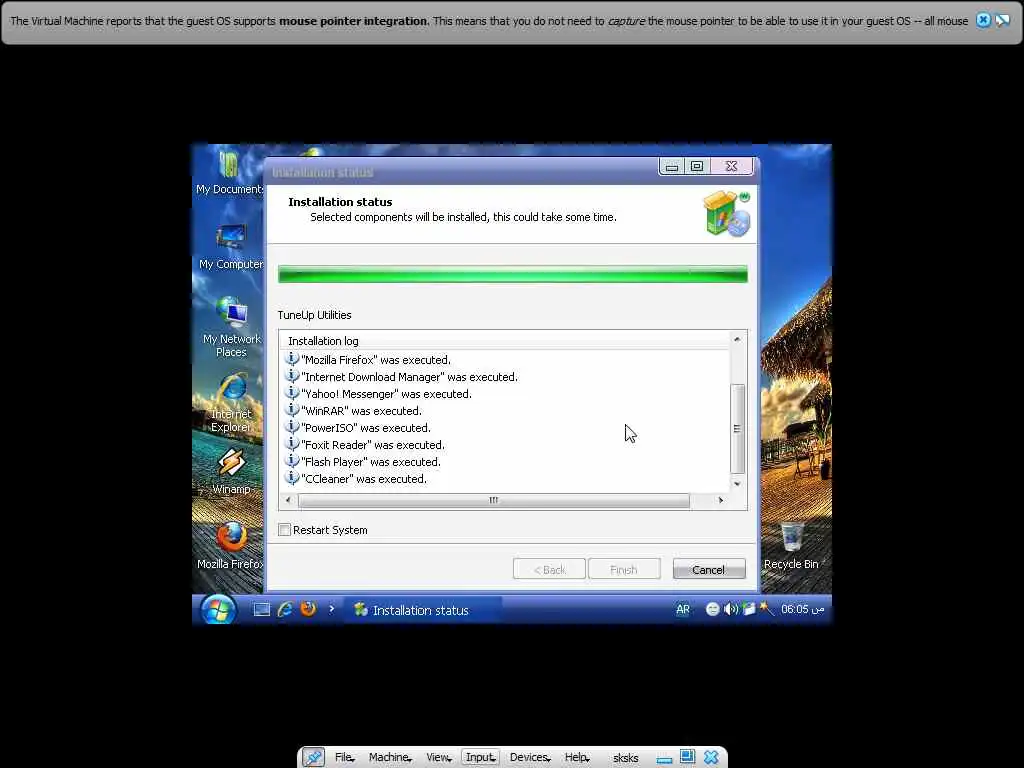Click Show Desktop quick launch icon
The image size is (1024, 768).
(262, 610)
